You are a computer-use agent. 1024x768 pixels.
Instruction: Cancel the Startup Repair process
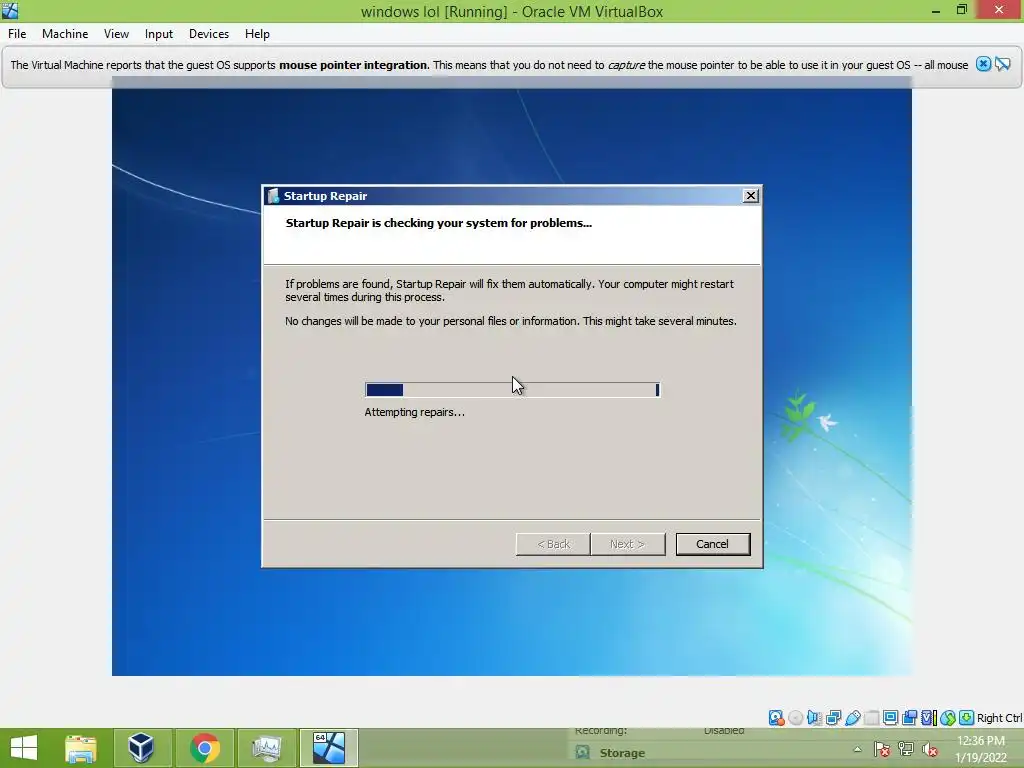pos(712,544)
